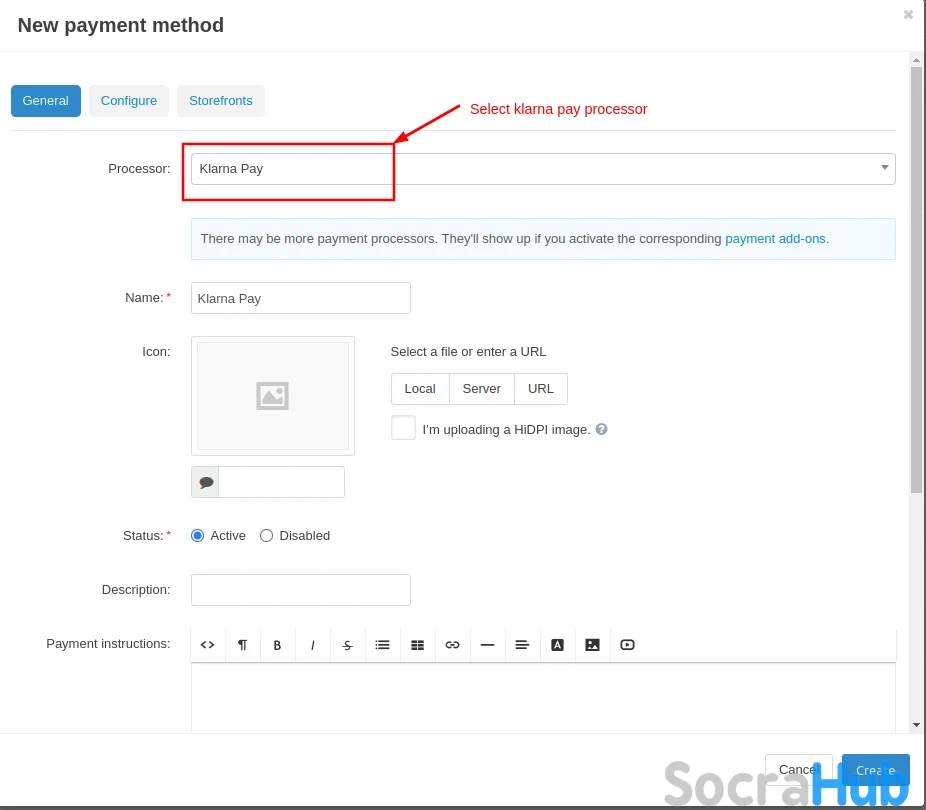Open the Processor dropdown showing Klarna Pay
The image size is (926, 810).
(x=543, y=169)
